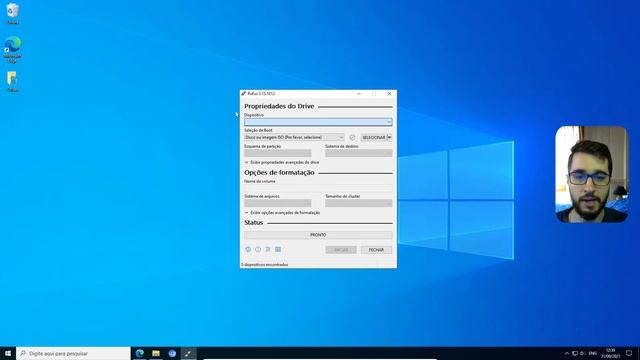Image resolution: width=640 pixels, height=360 pixels.
Task: Open the network status tray icon
Action: point(575,353)
